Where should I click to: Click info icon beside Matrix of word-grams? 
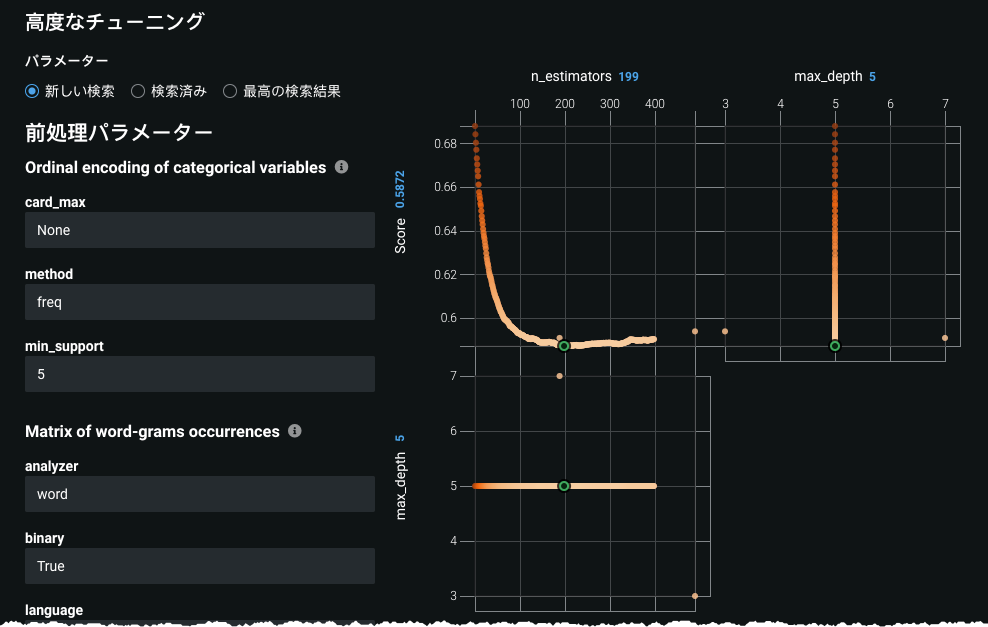[295, 431]
